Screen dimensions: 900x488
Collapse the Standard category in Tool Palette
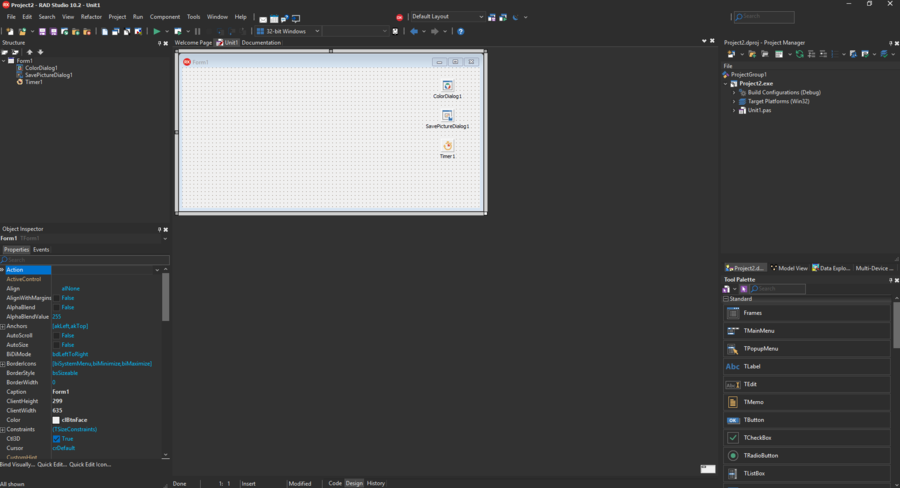(726, 299)
